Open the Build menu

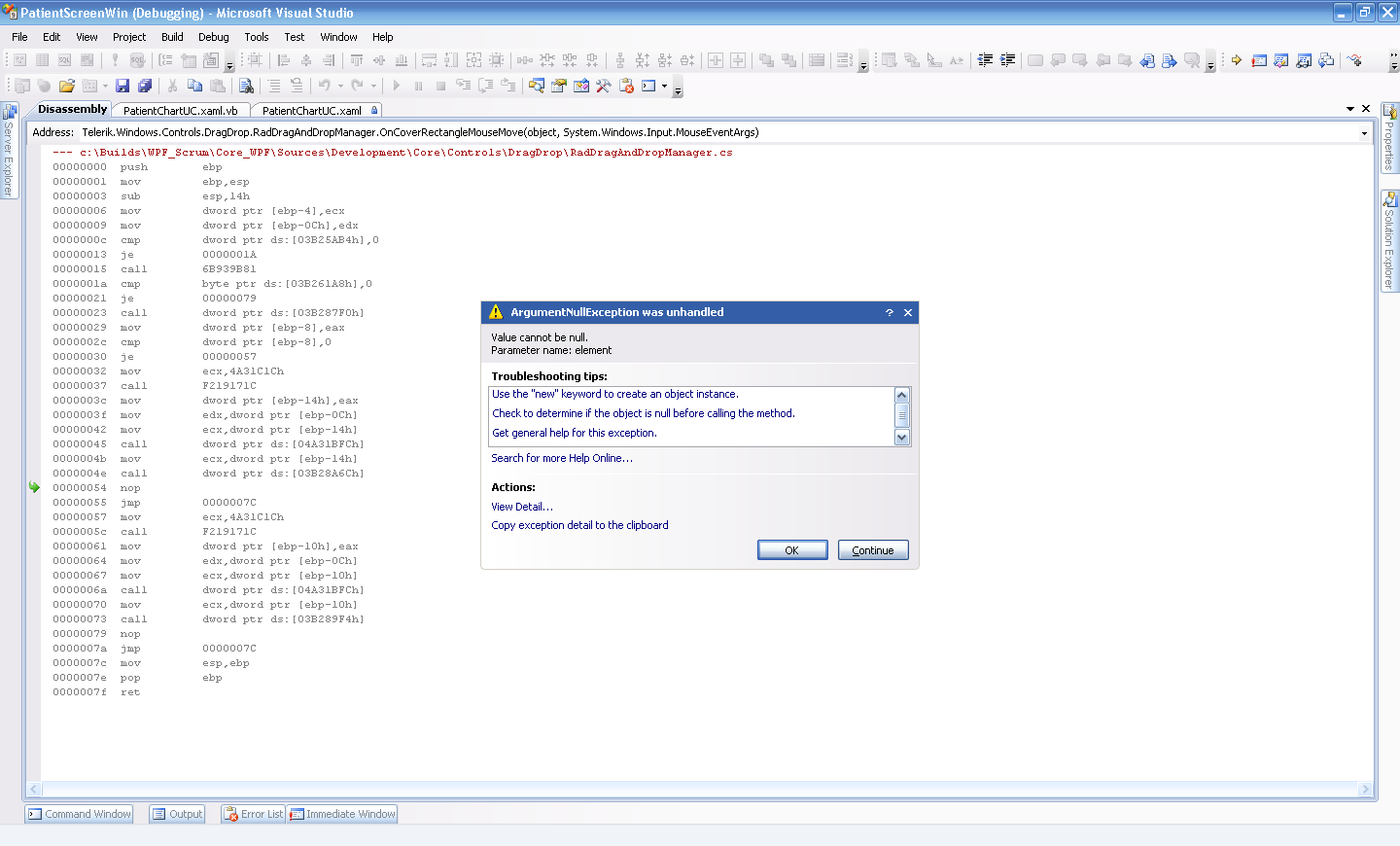(172, 37)
